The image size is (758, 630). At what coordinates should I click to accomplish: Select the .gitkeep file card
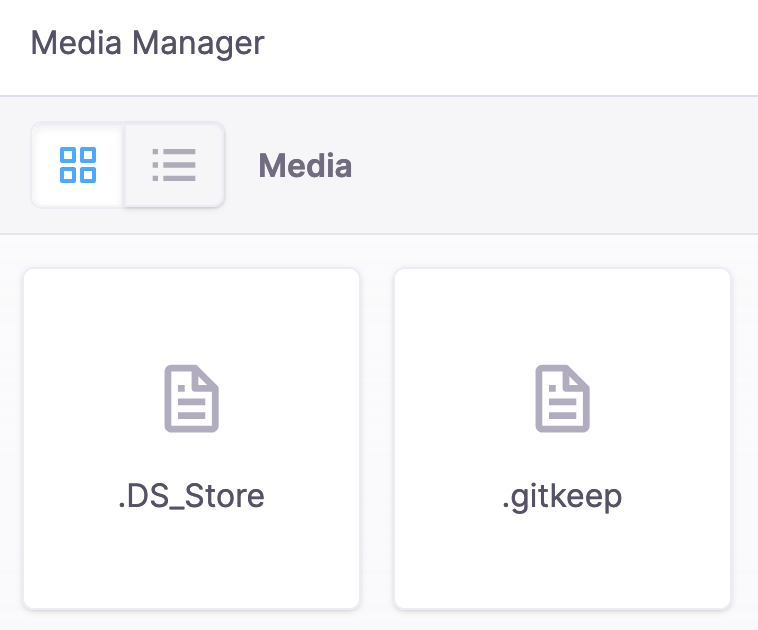point(562,439)
